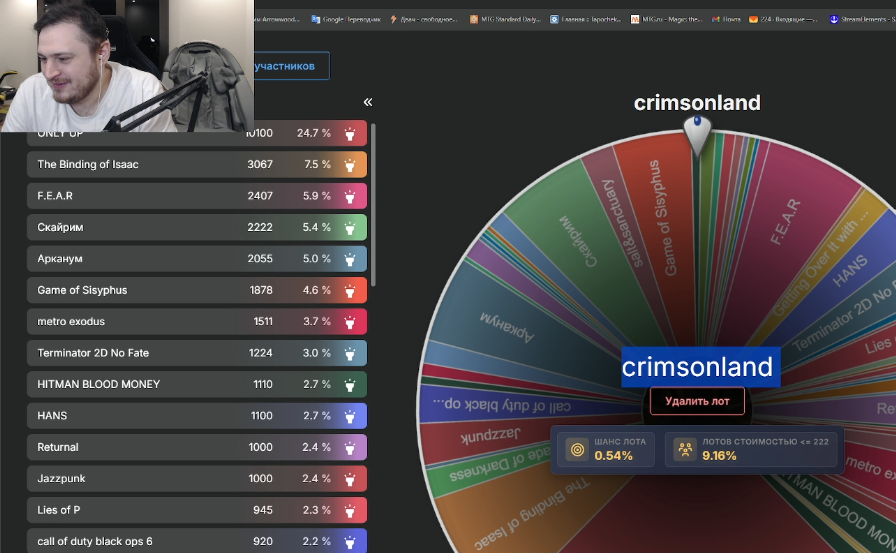Image resolution: width=896 pixels, height=553 pixels.
Task: Select the highlighted crimsonland winner label
Action: point(701,367)
